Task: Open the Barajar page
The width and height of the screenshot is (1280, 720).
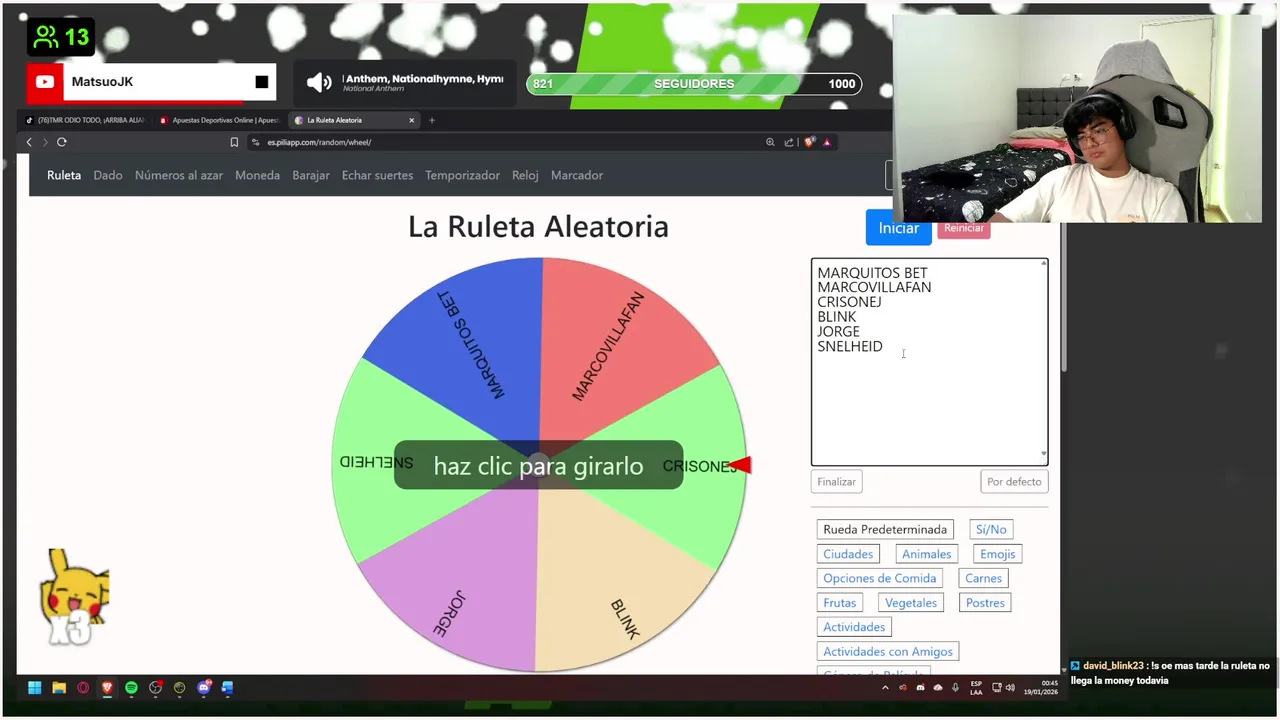Action: (x=311, y=175)
